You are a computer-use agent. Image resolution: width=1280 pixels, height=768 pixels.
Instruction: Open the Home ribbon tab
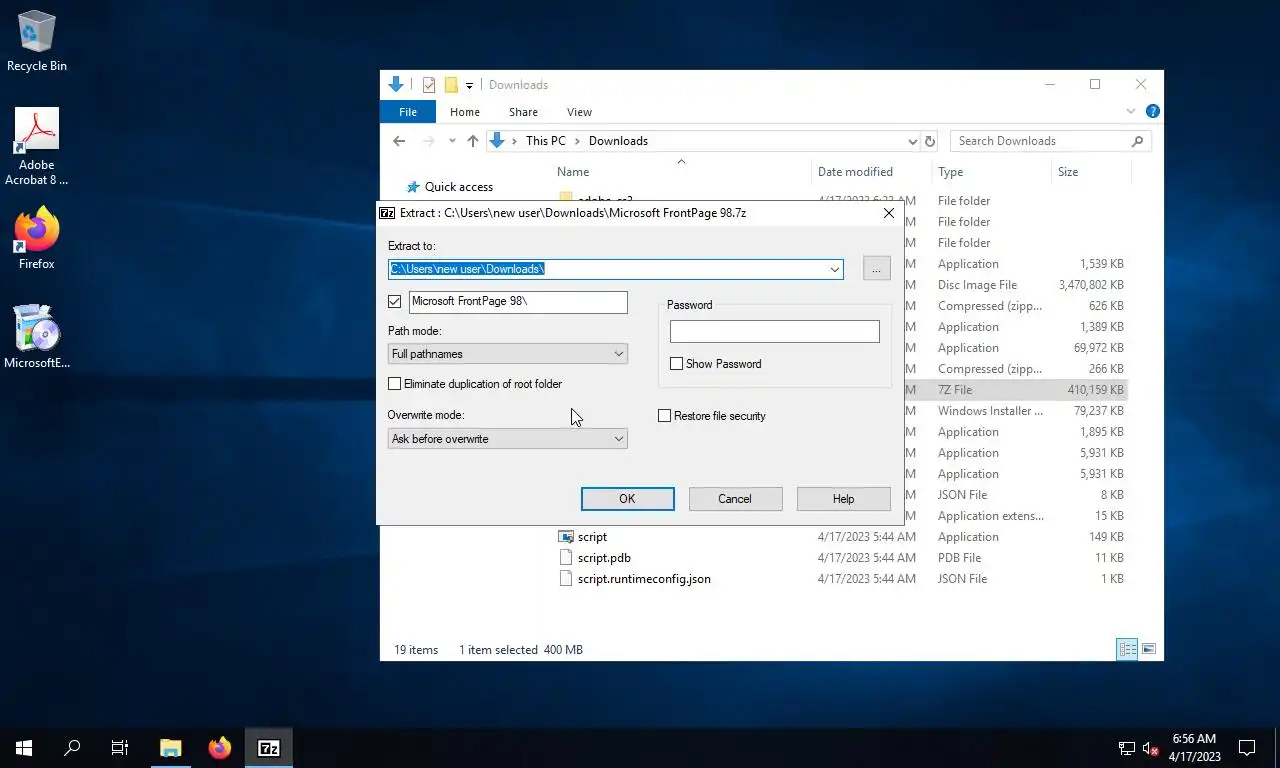click(x=465, y=112)
